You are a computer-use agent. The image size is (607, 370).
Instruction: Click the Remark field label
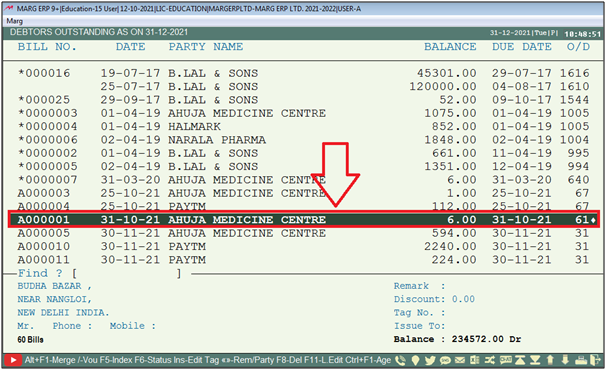coord(419,286)
